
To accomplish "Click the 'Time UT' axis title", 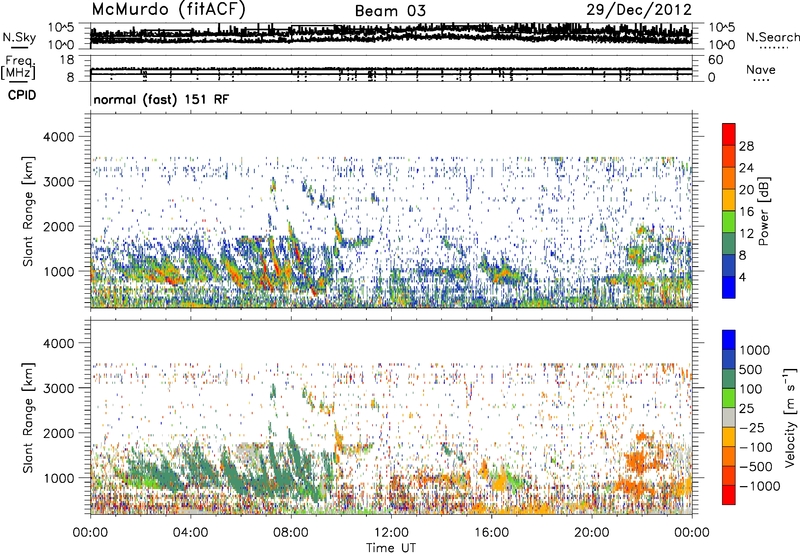I will pyautogui.click(x=391, y=548).
